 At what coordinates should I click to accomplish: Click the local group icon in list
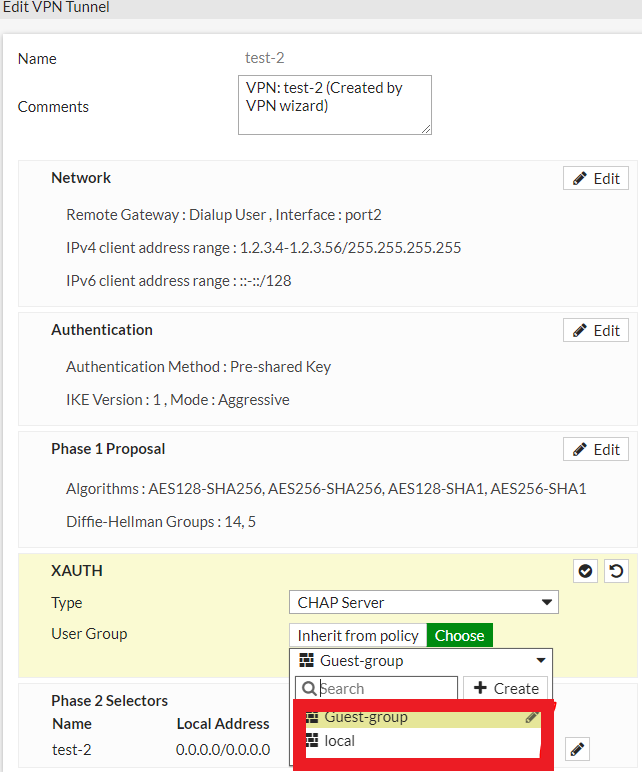312,741
